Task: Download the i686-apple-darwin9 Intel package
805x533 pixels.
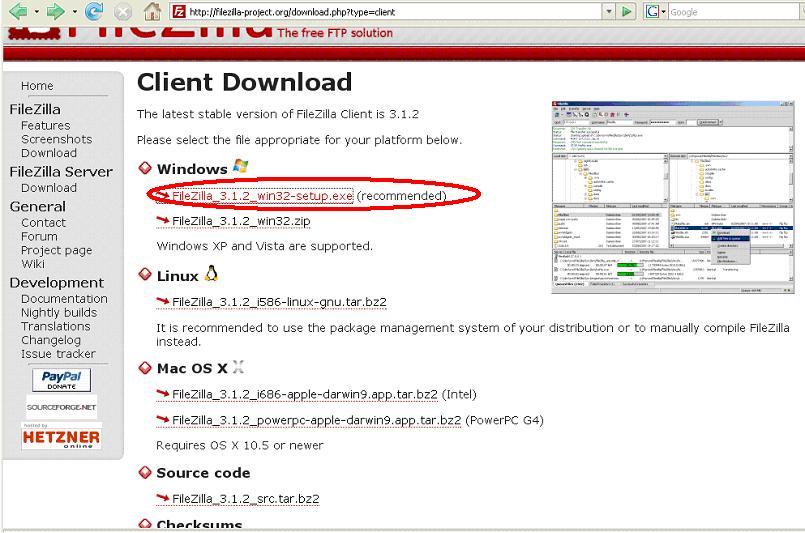Action: point(304,395)
